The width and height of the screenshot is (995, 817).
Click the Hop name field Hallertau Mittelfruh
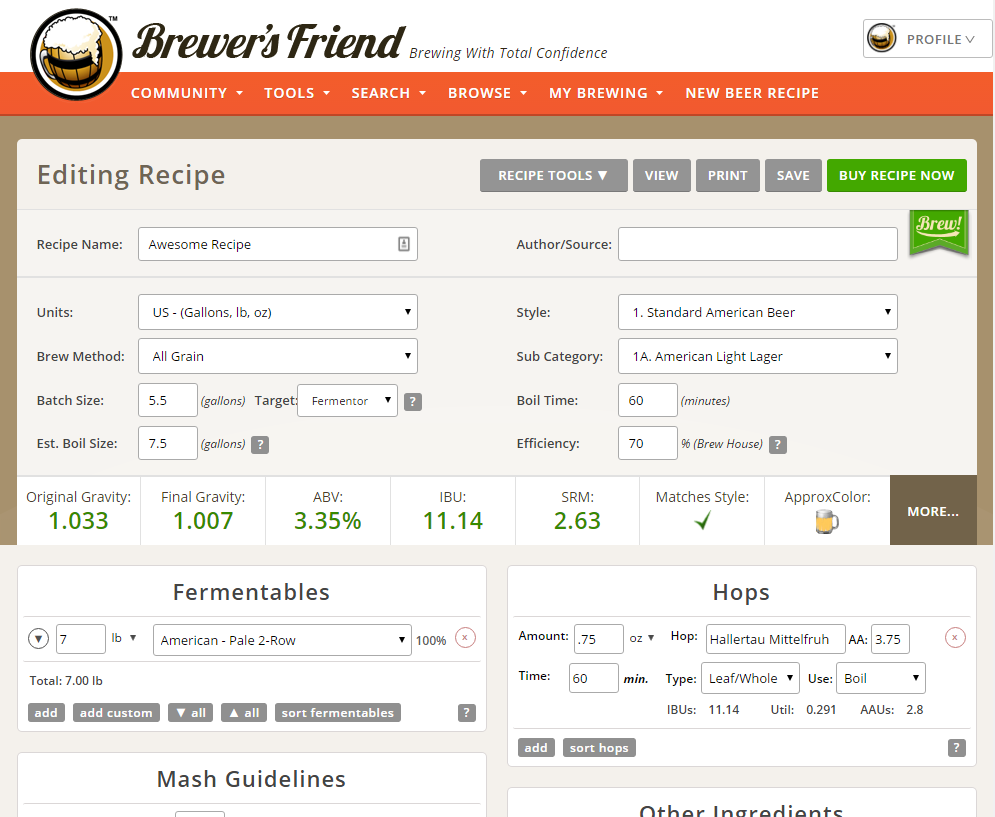pyautogui.click(x=775, y=639)
